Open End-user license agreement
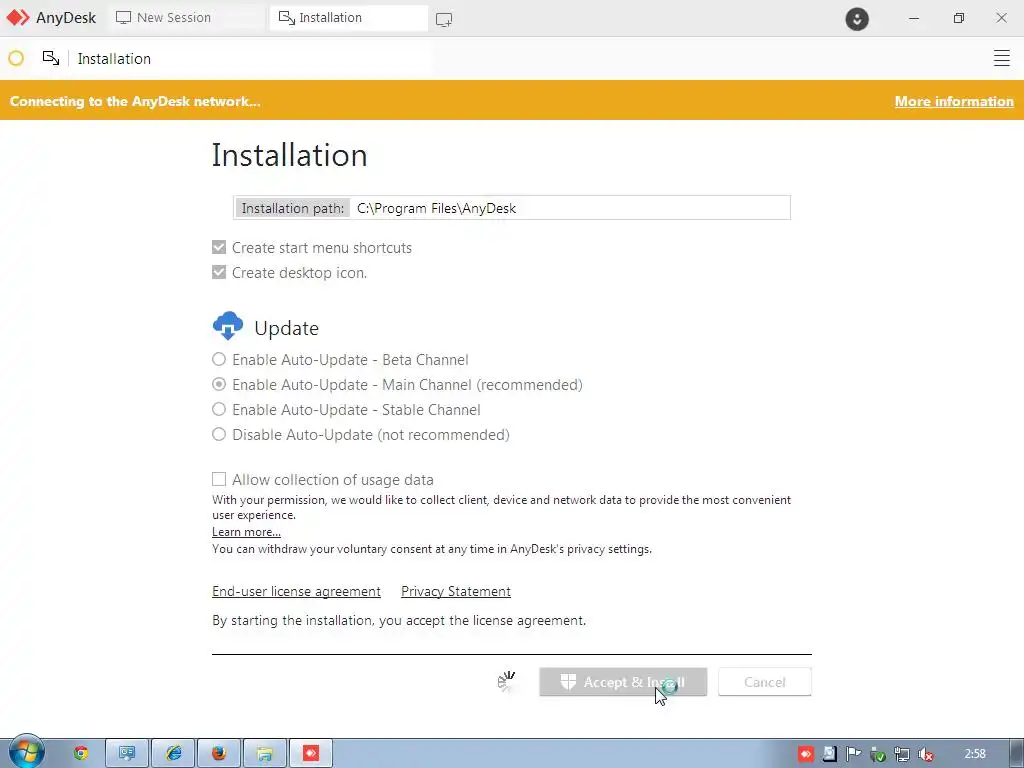1024x768 pixels. 296,591
